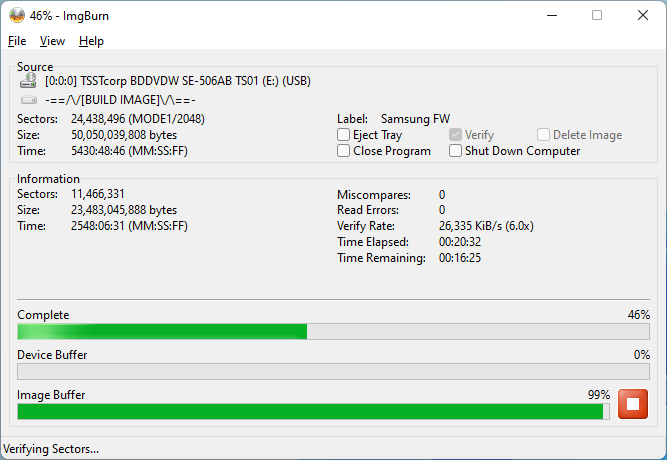Tick the Delete Image checkbox
The width and height of the screenshot is (667, 460).
coord(543,135)
